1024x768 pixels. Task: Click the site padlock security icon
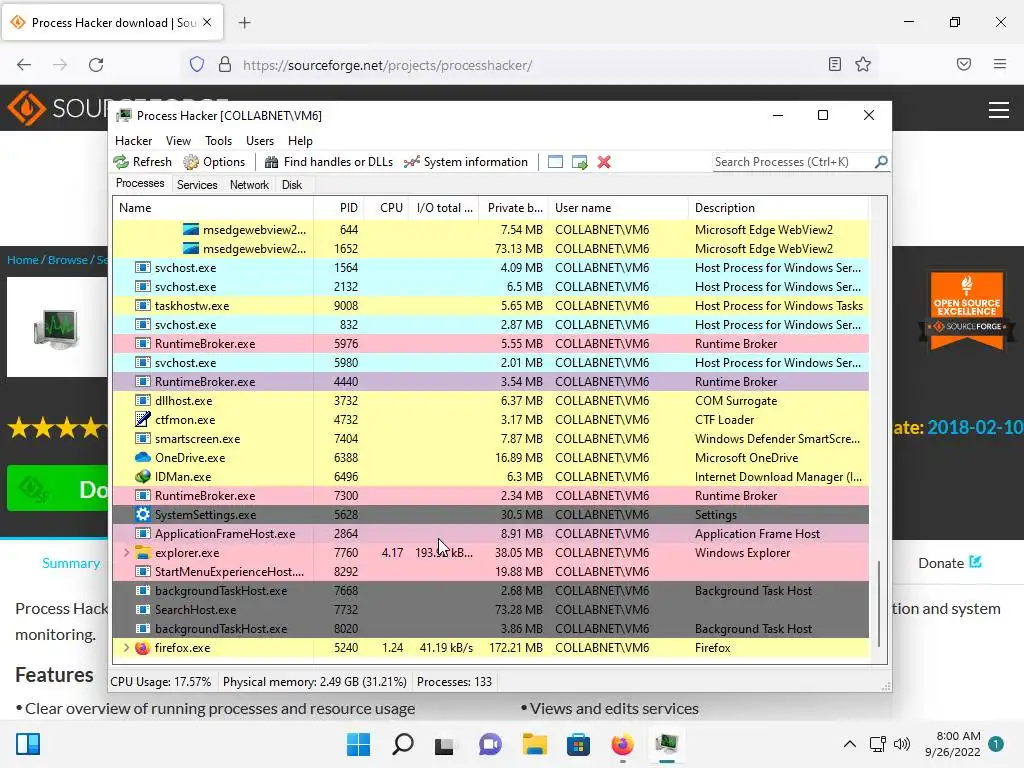[x=225, y=65]
